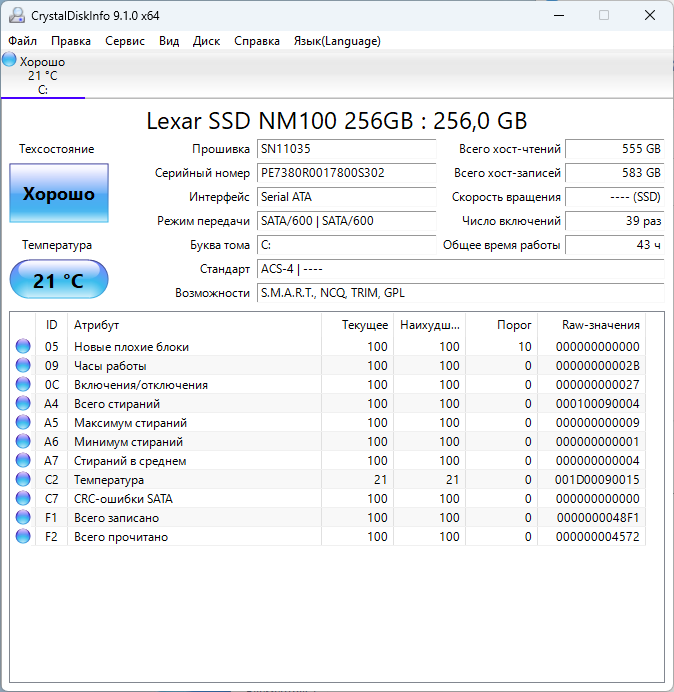This screenshot has height=692, width=674.
Task: Click the blue Хорошо health status button
Action: tap(59, 194)
